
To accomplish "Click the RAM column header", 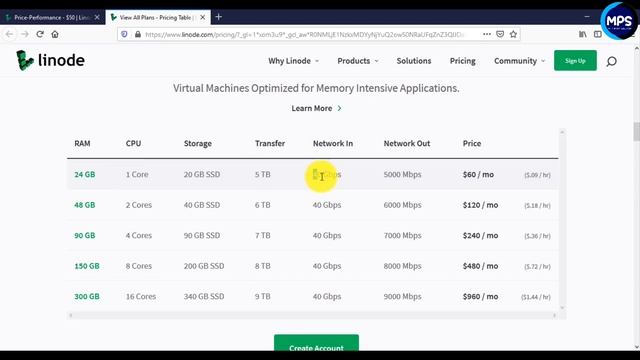I will [x=82, y=143].
